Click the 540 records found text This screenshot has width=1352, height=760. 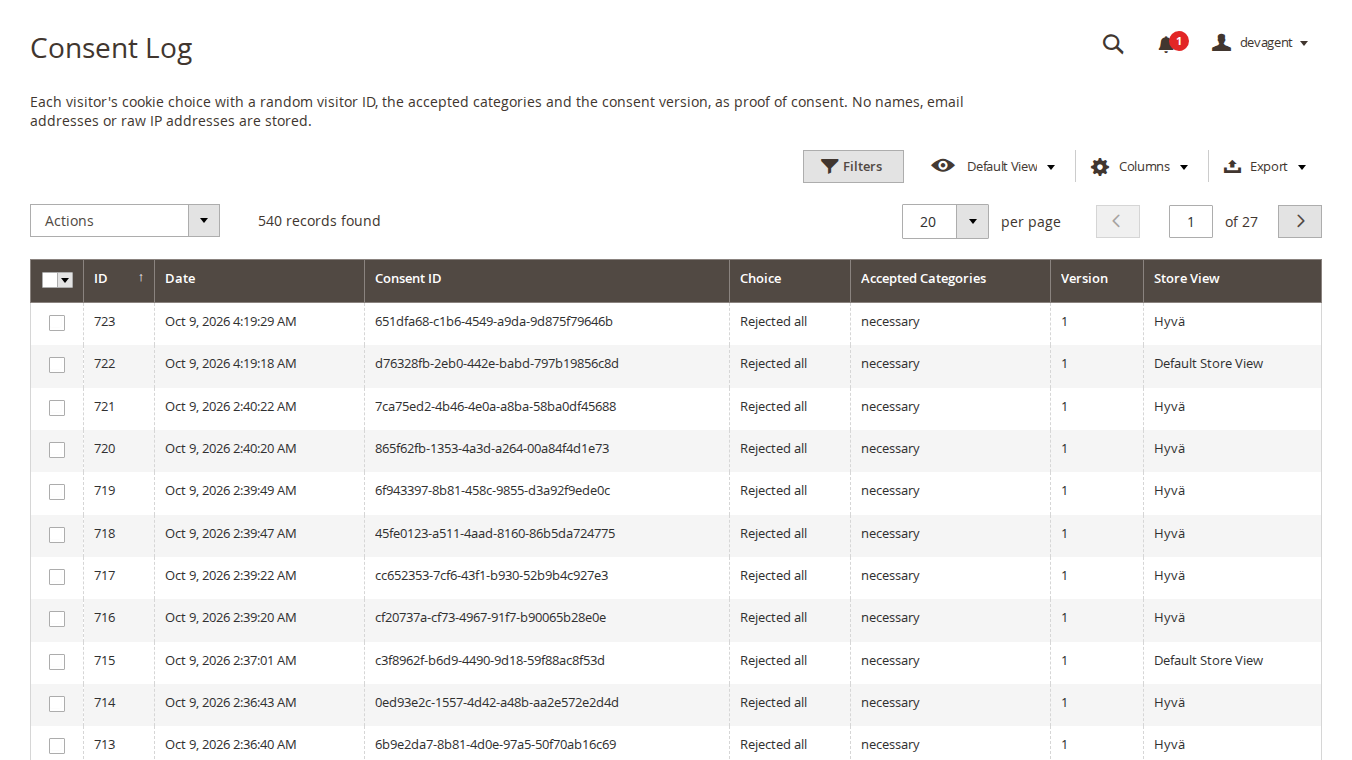(319, 221)
